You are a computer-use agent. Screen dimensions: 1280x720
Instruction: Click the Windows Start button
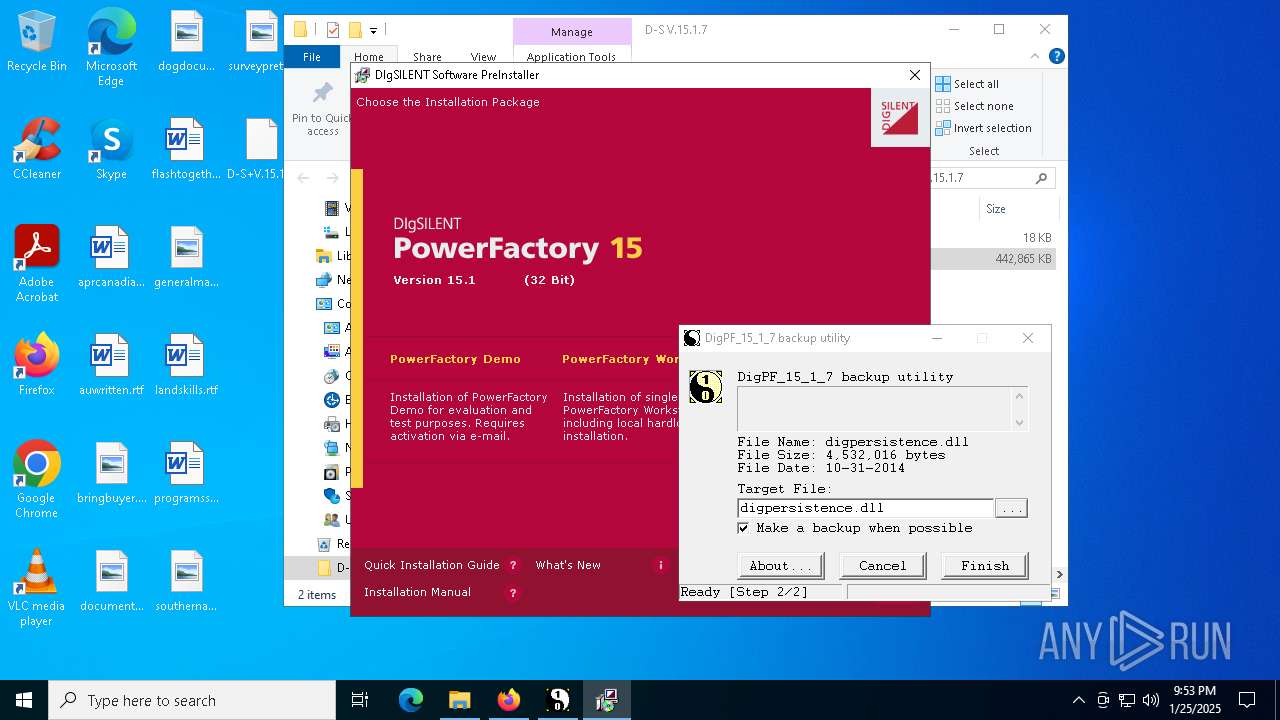[24, 700]
